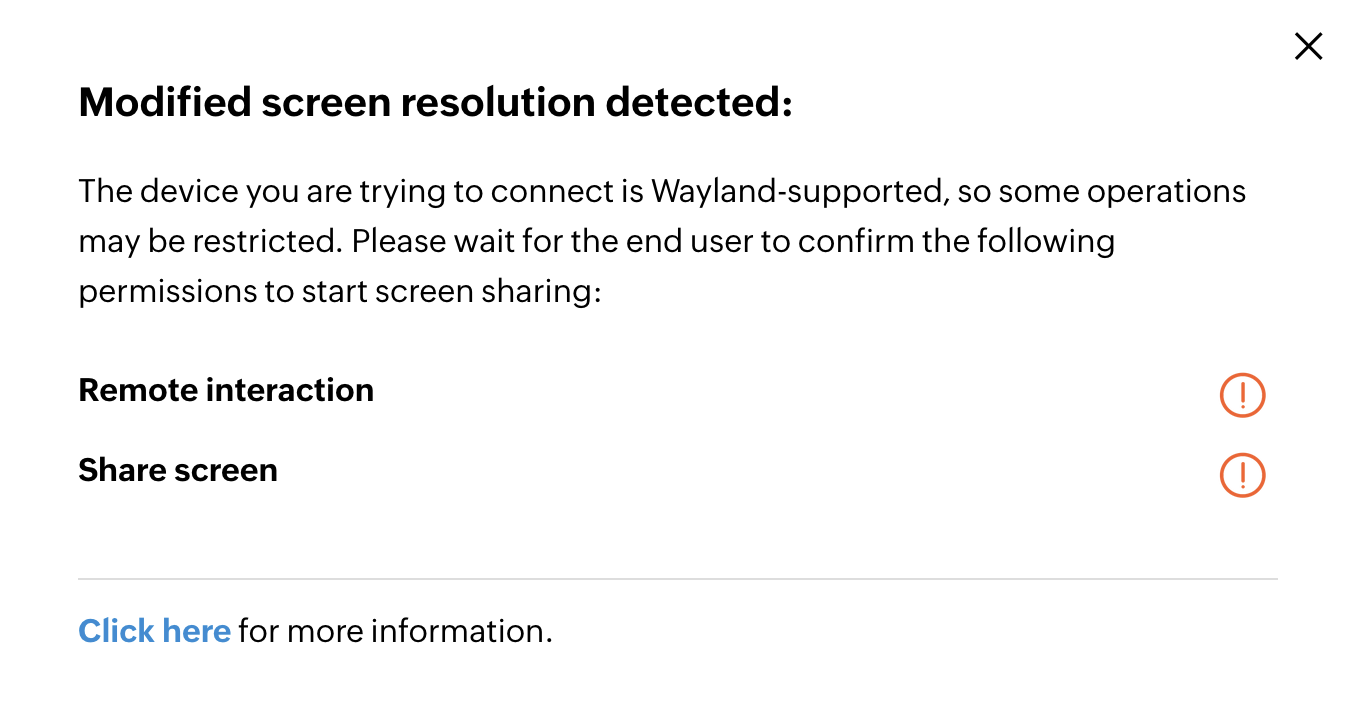The width and height of the screenshot is (1356, 716).
Task: Click the "Modified screen resolution detected" heading
Action: pos(435,103)
